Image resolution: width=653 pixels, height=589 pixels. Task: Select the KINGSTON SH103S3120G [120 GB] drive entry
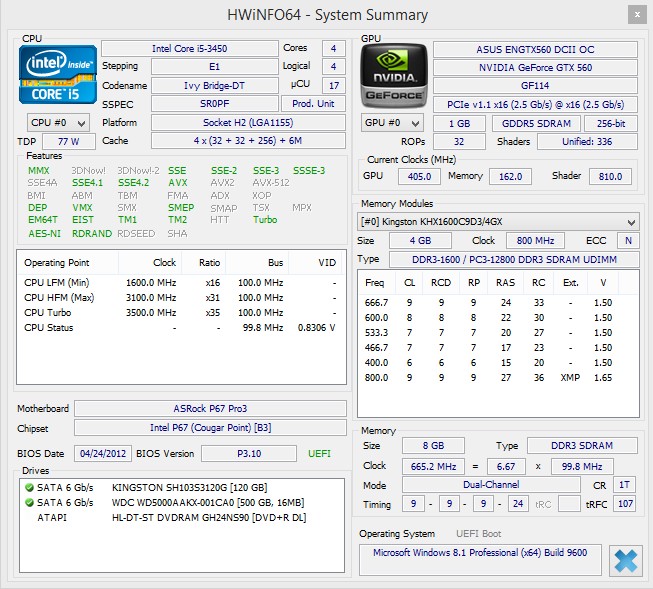click(182, 488)
